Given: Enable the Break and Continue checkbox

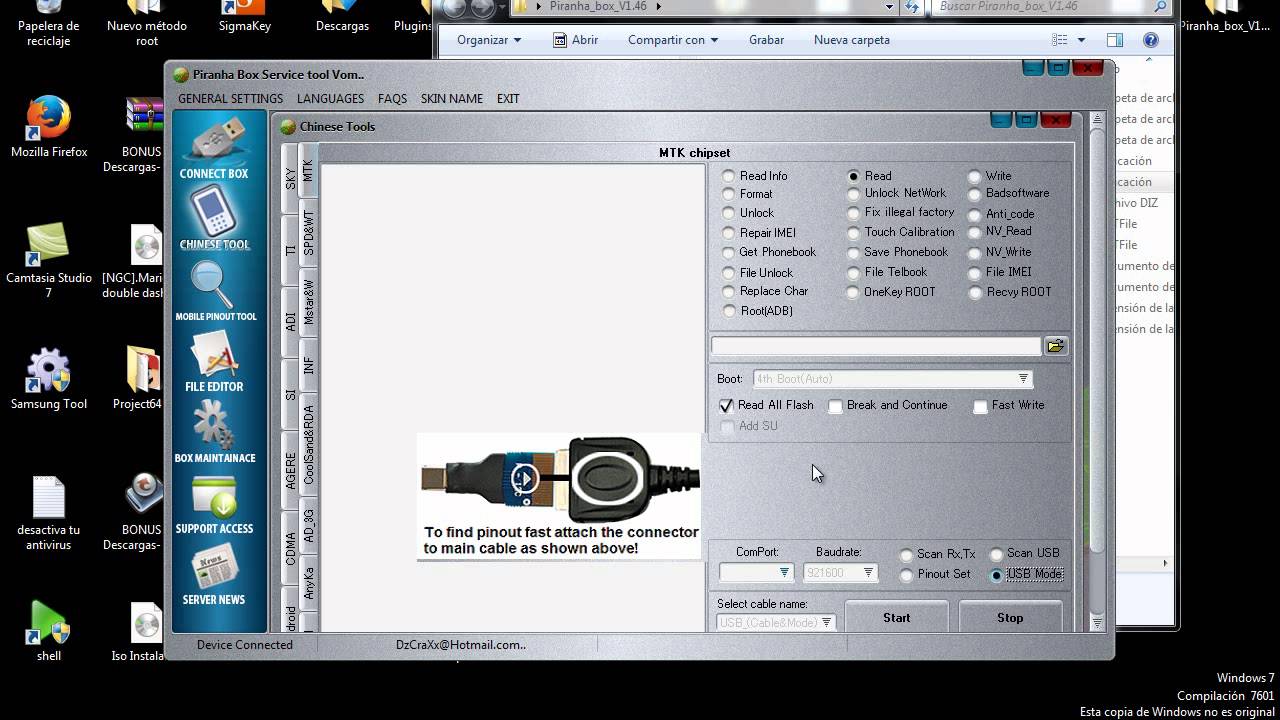Looking at the screenshot, I should tap(835, 406).
